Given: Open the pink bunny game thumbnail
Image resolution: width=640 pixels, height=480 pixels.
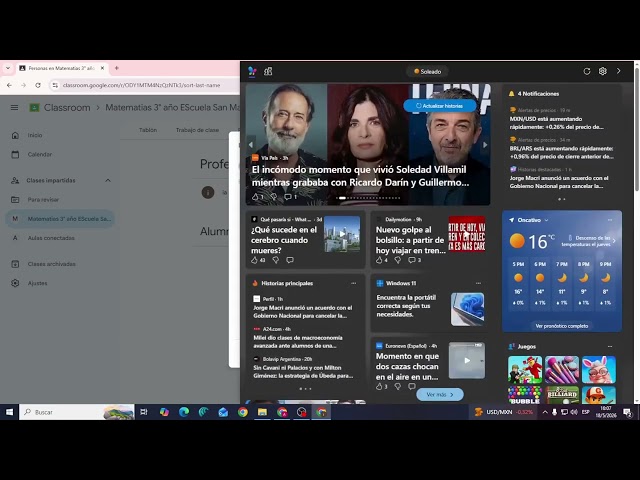Looking at the screenshot, I should (x=599, y=369).
